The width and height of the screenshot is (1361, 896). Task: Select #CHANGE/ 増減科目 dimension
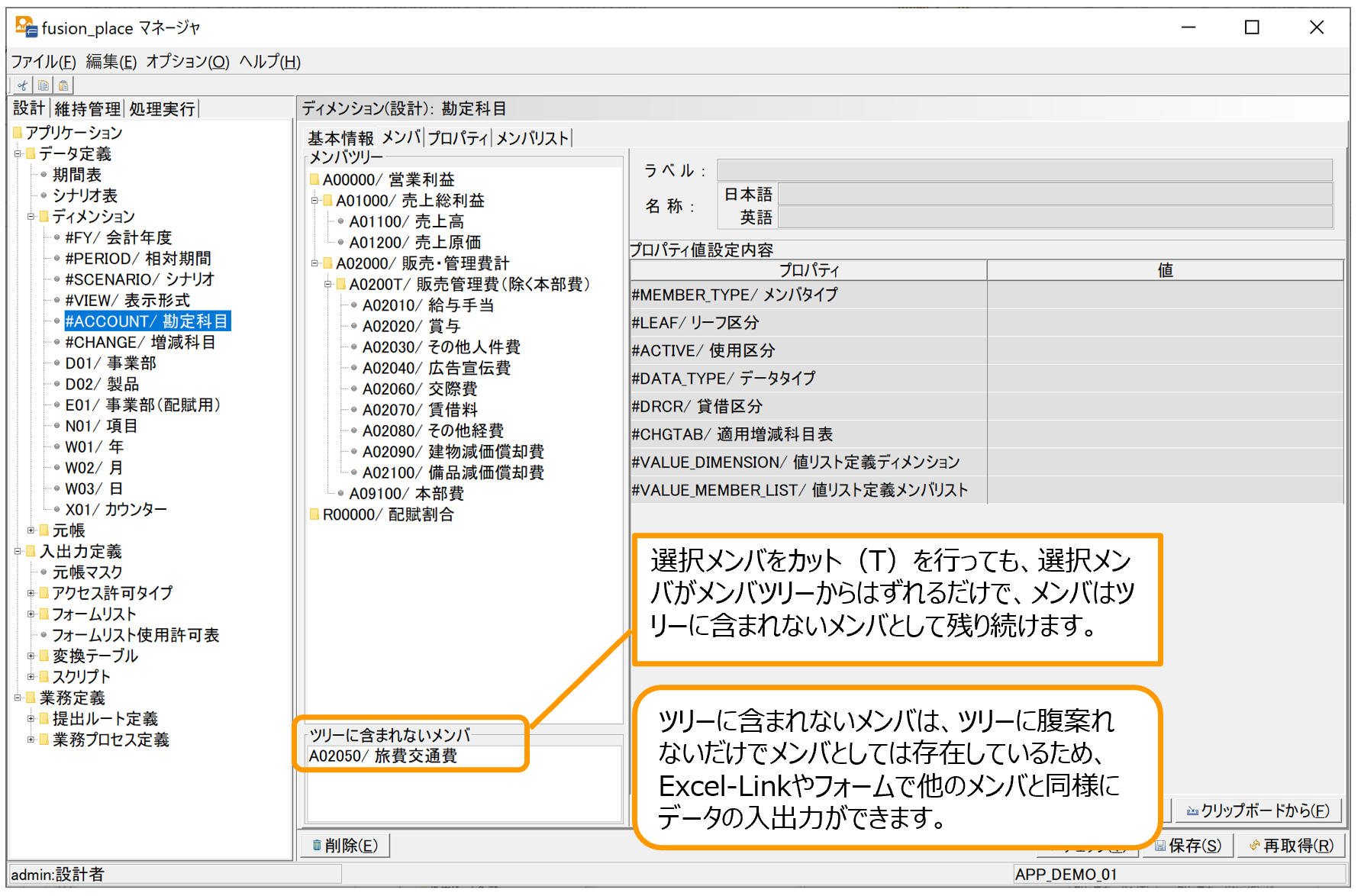pyautogui.click(x=140, y=342)
